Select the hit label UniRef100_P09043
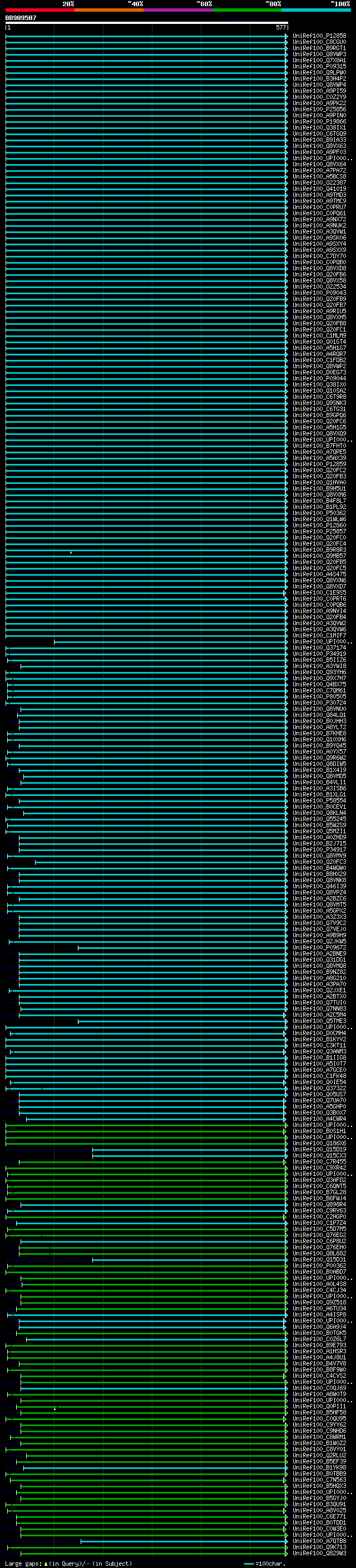Viewport: 356px width, 1568px height. [x=319, y=293]
